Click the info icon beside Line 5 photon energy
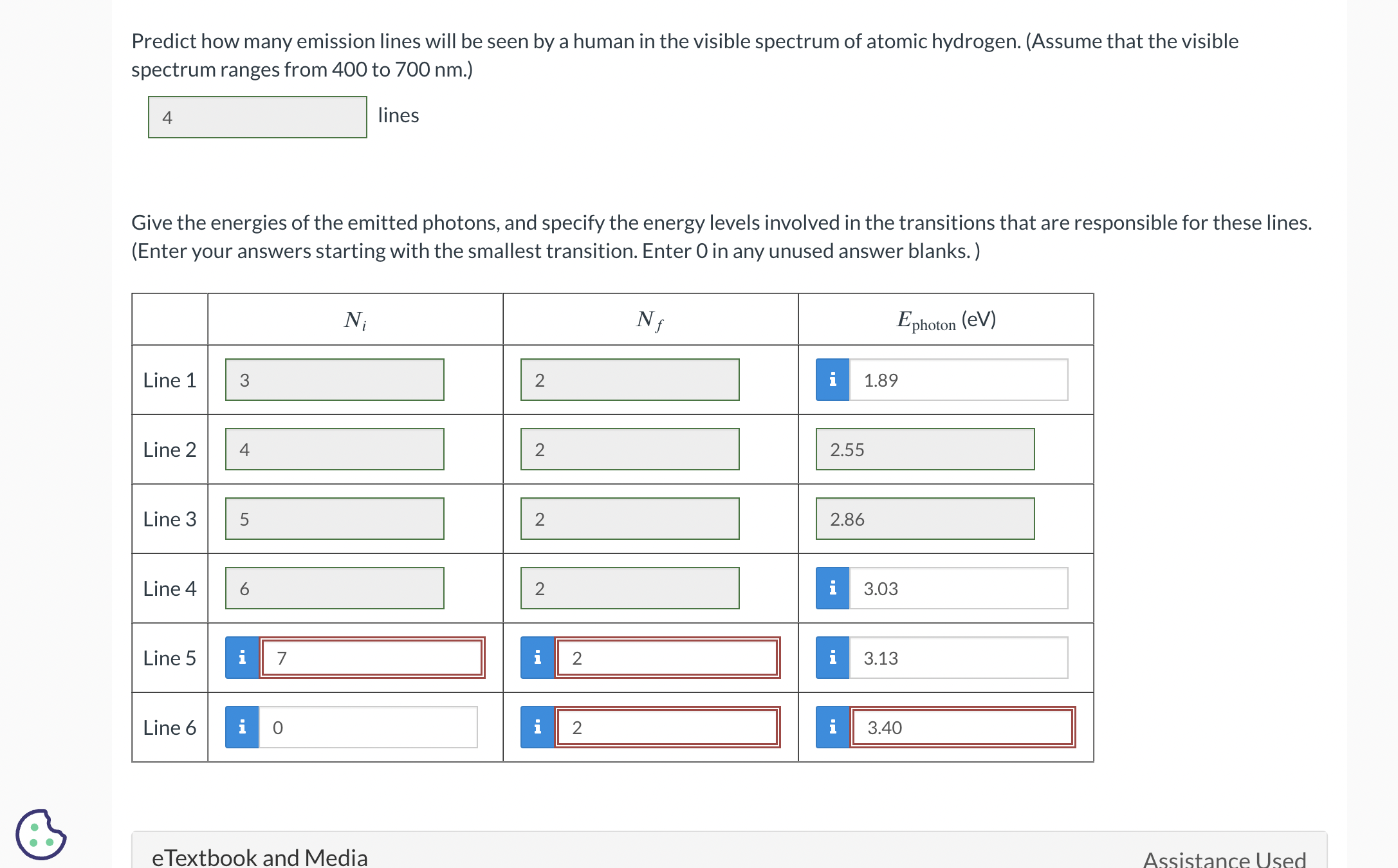1398x868 pixels. (x=833, y=658)
